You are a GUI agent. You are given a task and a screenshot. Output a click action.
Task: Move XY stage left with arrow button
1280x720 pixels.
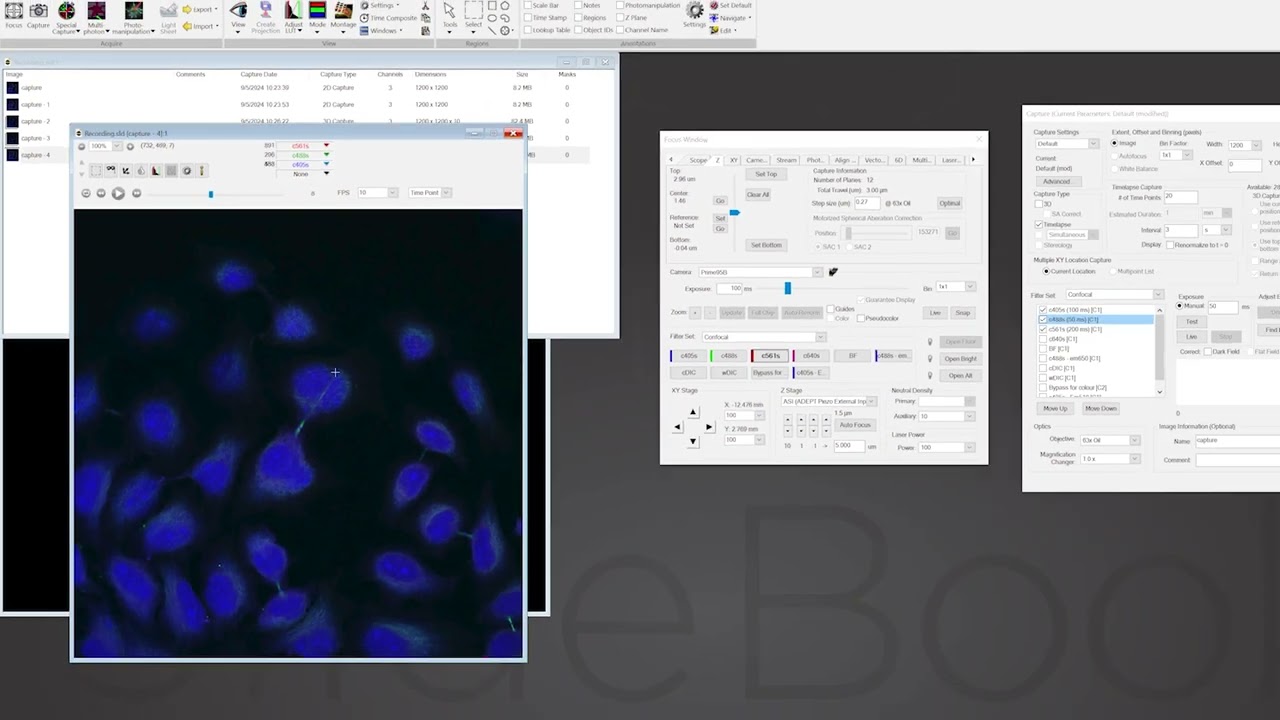[x=677, y=427]
